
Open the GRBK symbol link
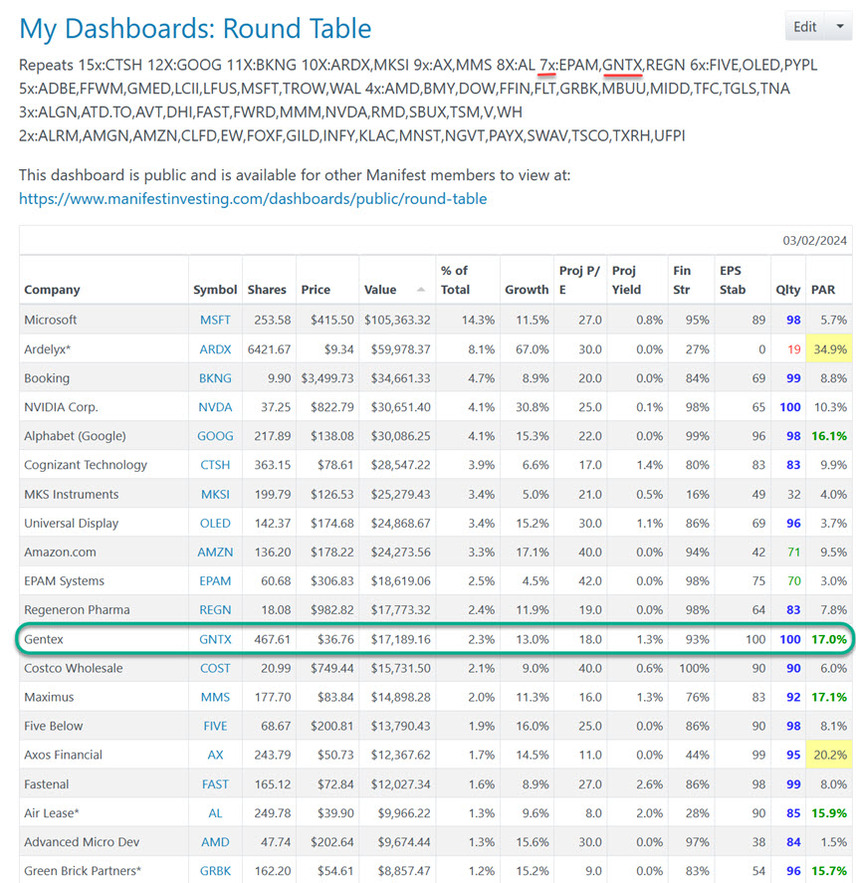pyautogui.click(x=215, y=871)
